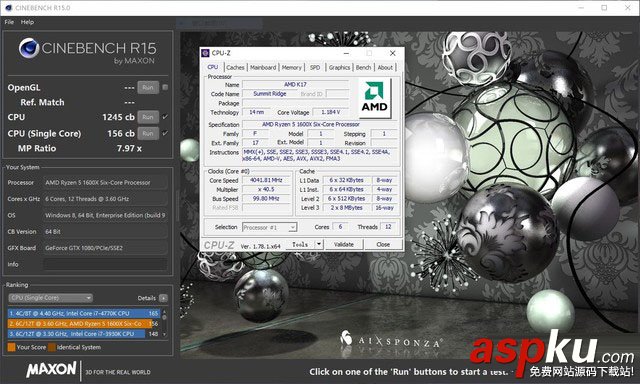This screenshot has height=384, width=640.
Task: Click the CPU-Z title bar icon
Action: coord(205,53)
